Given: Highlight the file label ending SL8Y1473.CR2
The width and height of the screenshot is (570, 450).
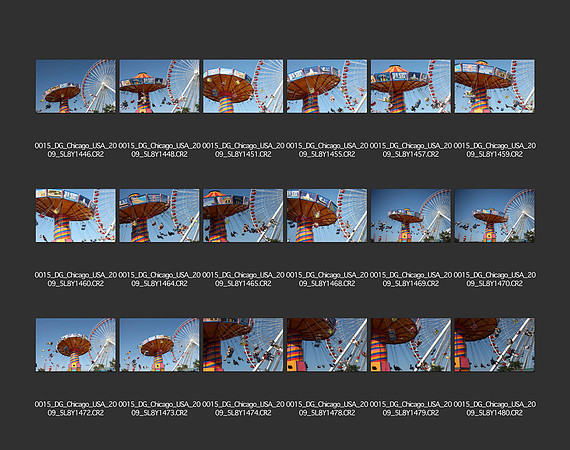Looking at the screenshot, I should pos(160,408).
